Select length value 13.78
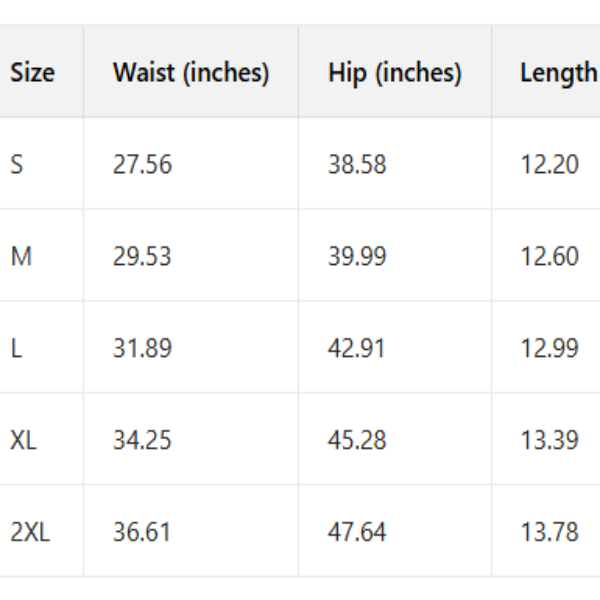Screen dimensions: 600x600 549,533
